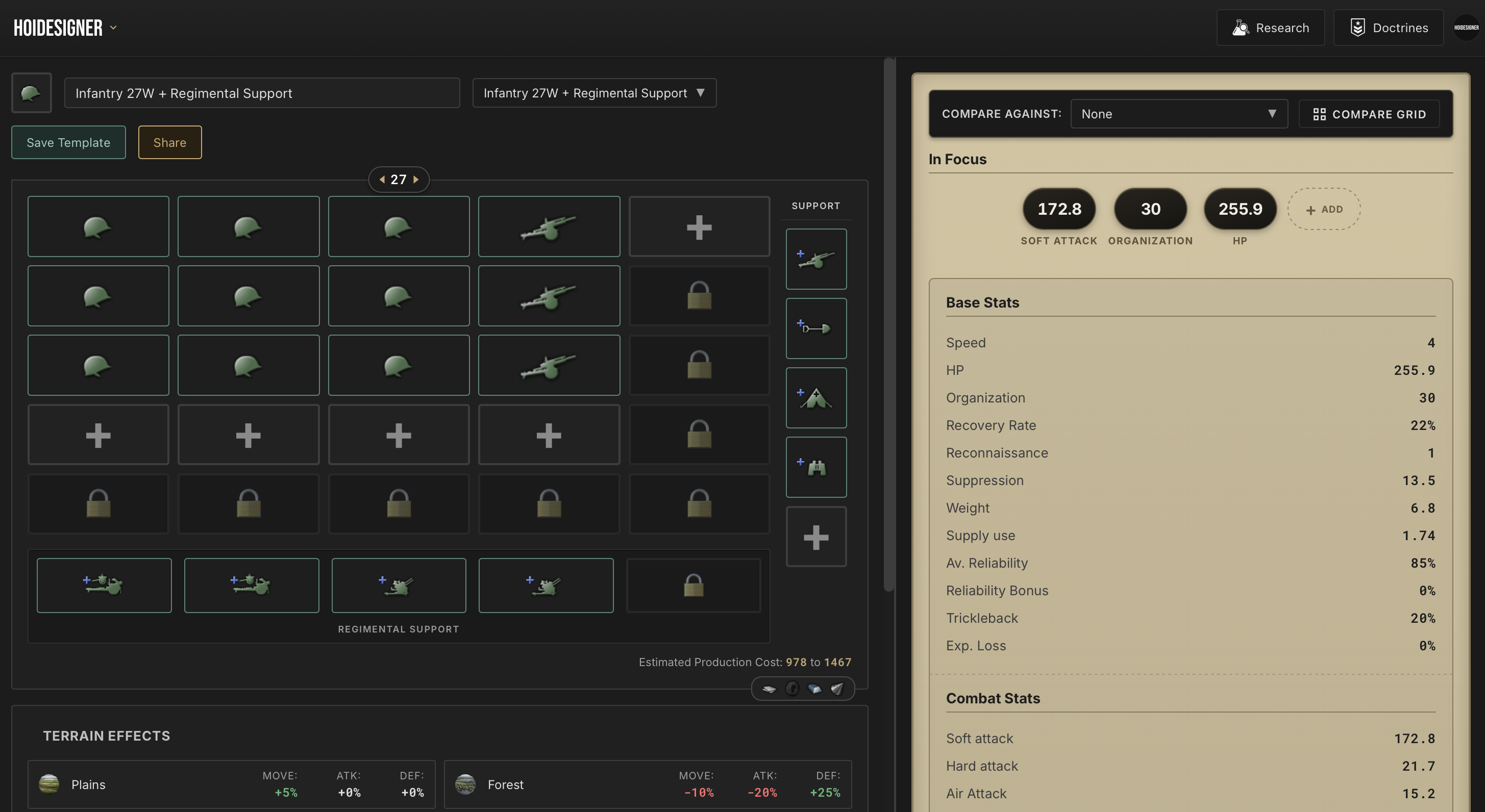This screenshot has width=1485, height=812.
Task: Open the Compare Against None dropdown
Action: [1179, 114]
